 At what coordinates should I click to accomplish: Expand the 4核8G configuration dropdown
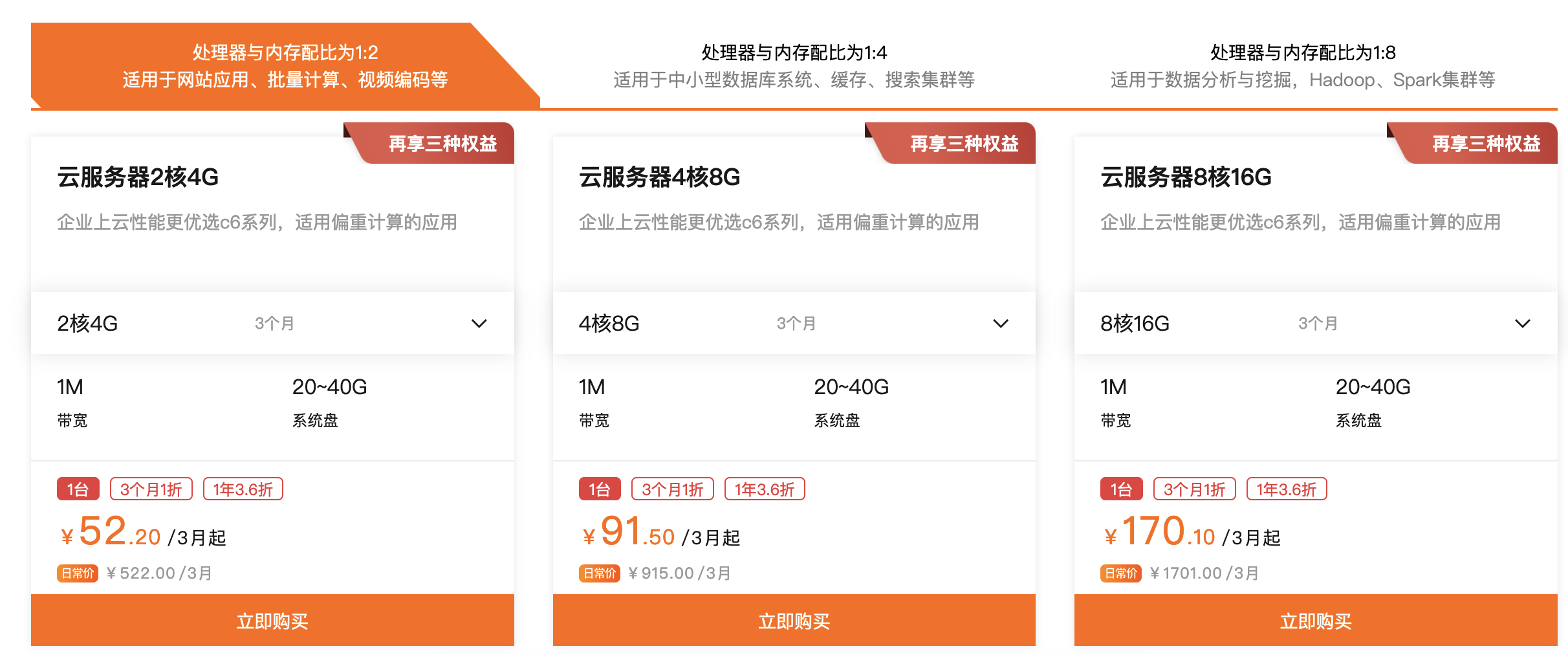click(1002, 323)
